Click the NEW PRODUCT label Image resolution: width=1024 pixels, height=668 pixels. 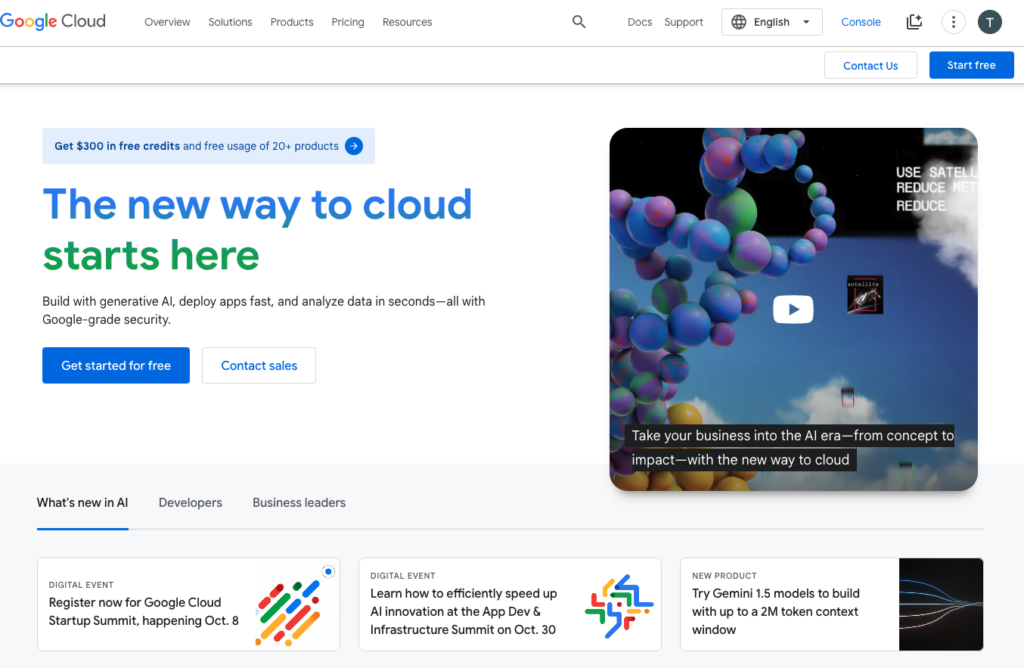tap(724, 576)
